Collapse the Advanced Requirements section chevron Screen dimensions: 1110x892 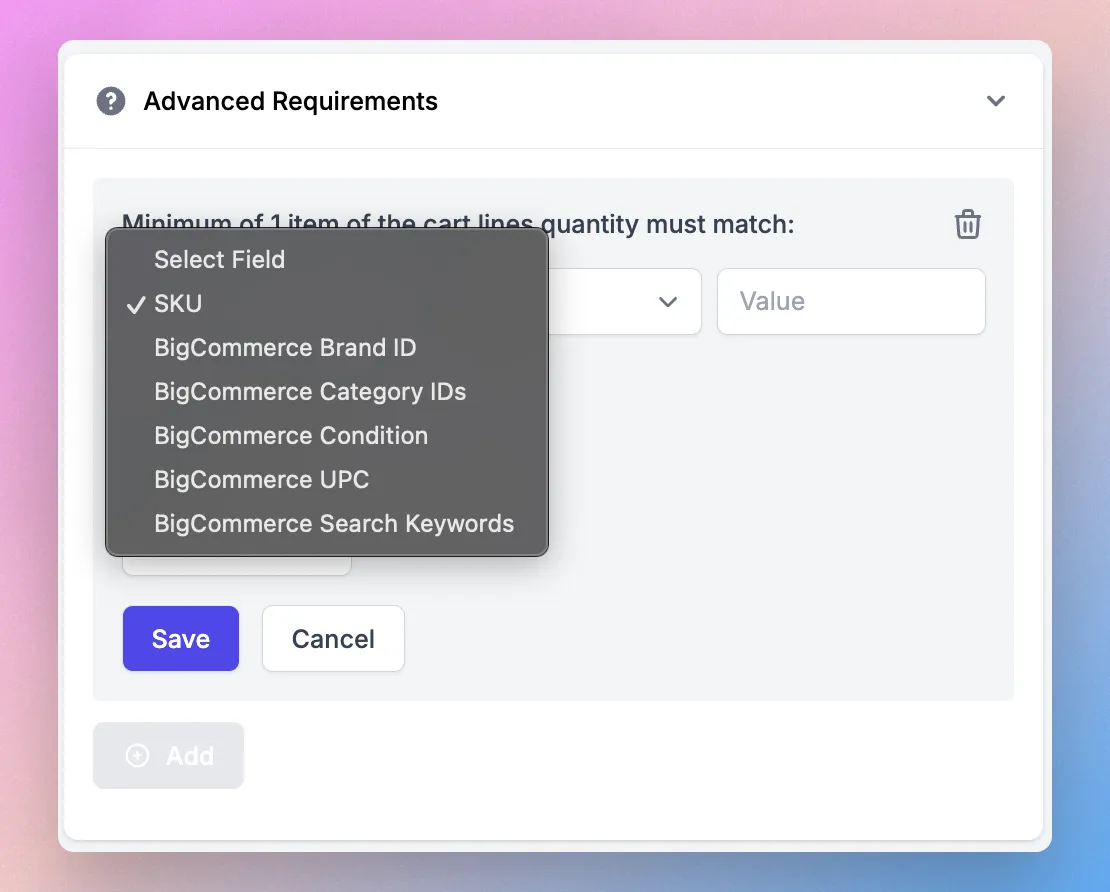click(x=996, y=101)
